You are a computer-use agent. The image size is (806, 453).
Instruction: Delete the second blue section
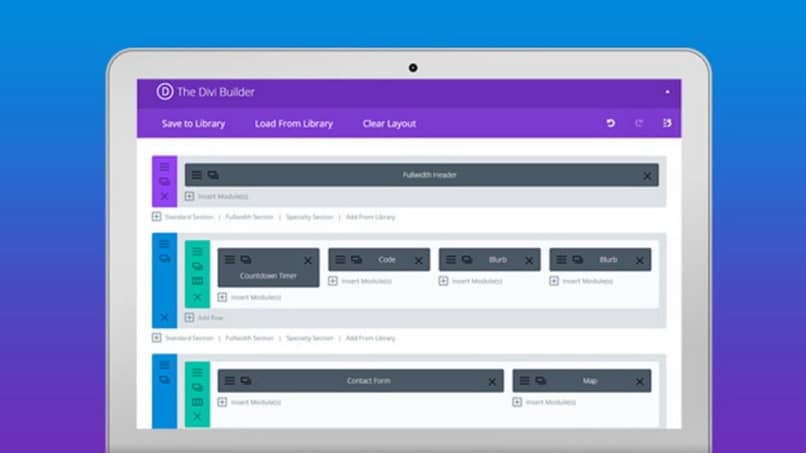(164, 317)
